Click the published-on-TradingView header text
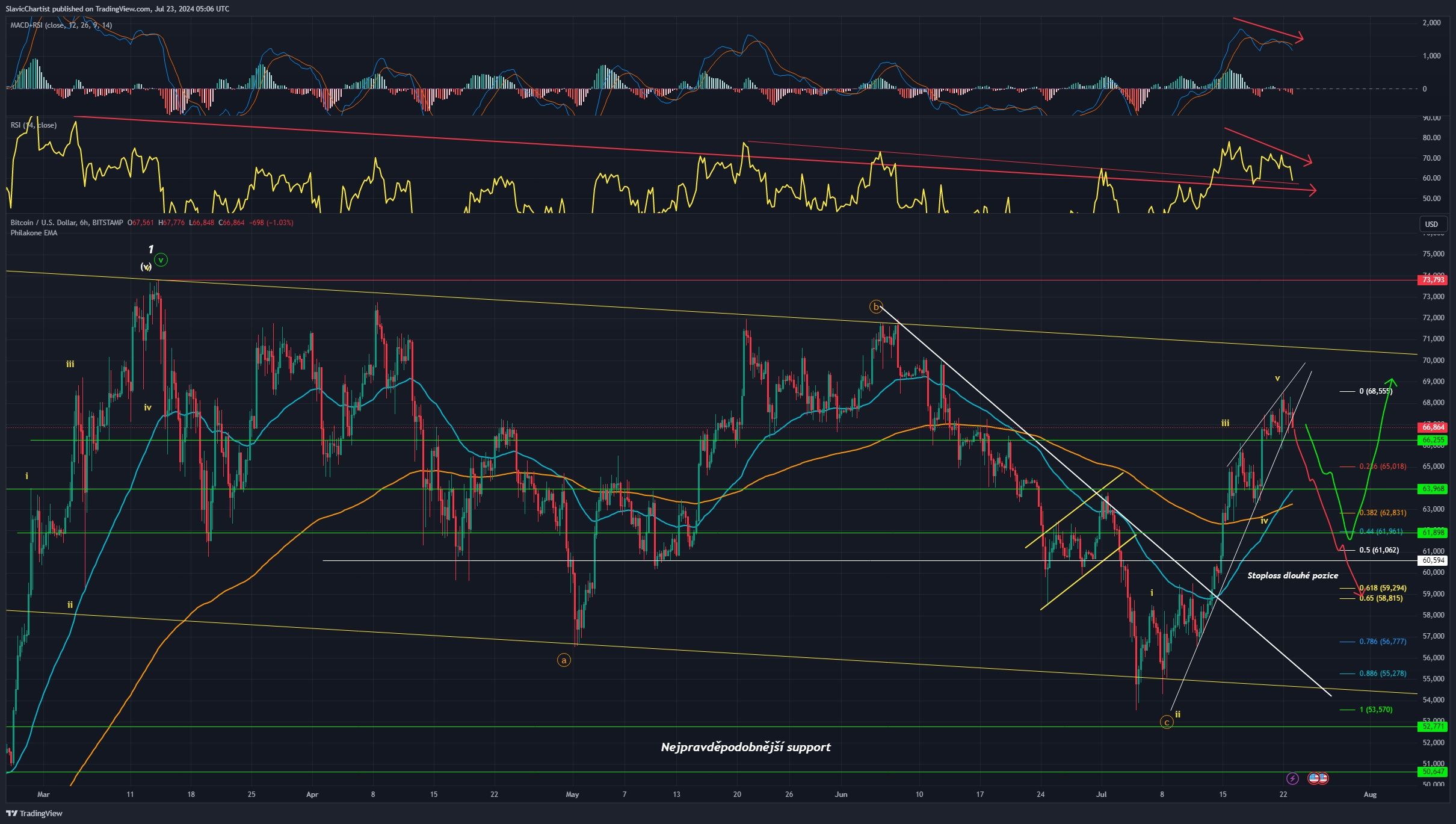Viewport: 1456px width, 824px height. 117,8
